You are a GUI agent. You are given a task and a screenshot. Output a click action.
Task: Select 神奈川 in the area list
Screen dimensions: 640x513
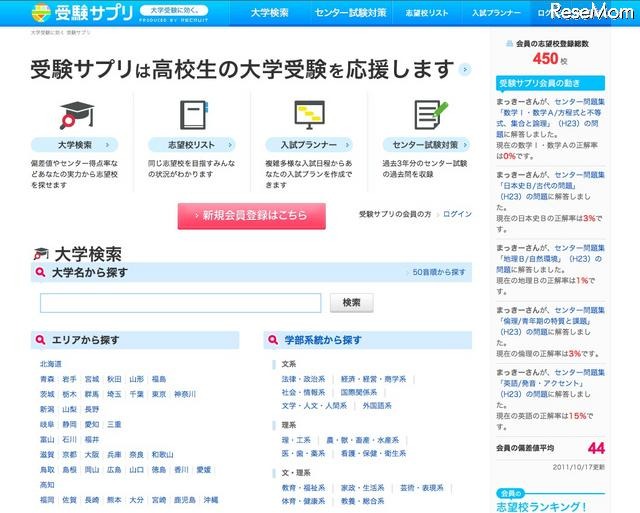(185, 394)
